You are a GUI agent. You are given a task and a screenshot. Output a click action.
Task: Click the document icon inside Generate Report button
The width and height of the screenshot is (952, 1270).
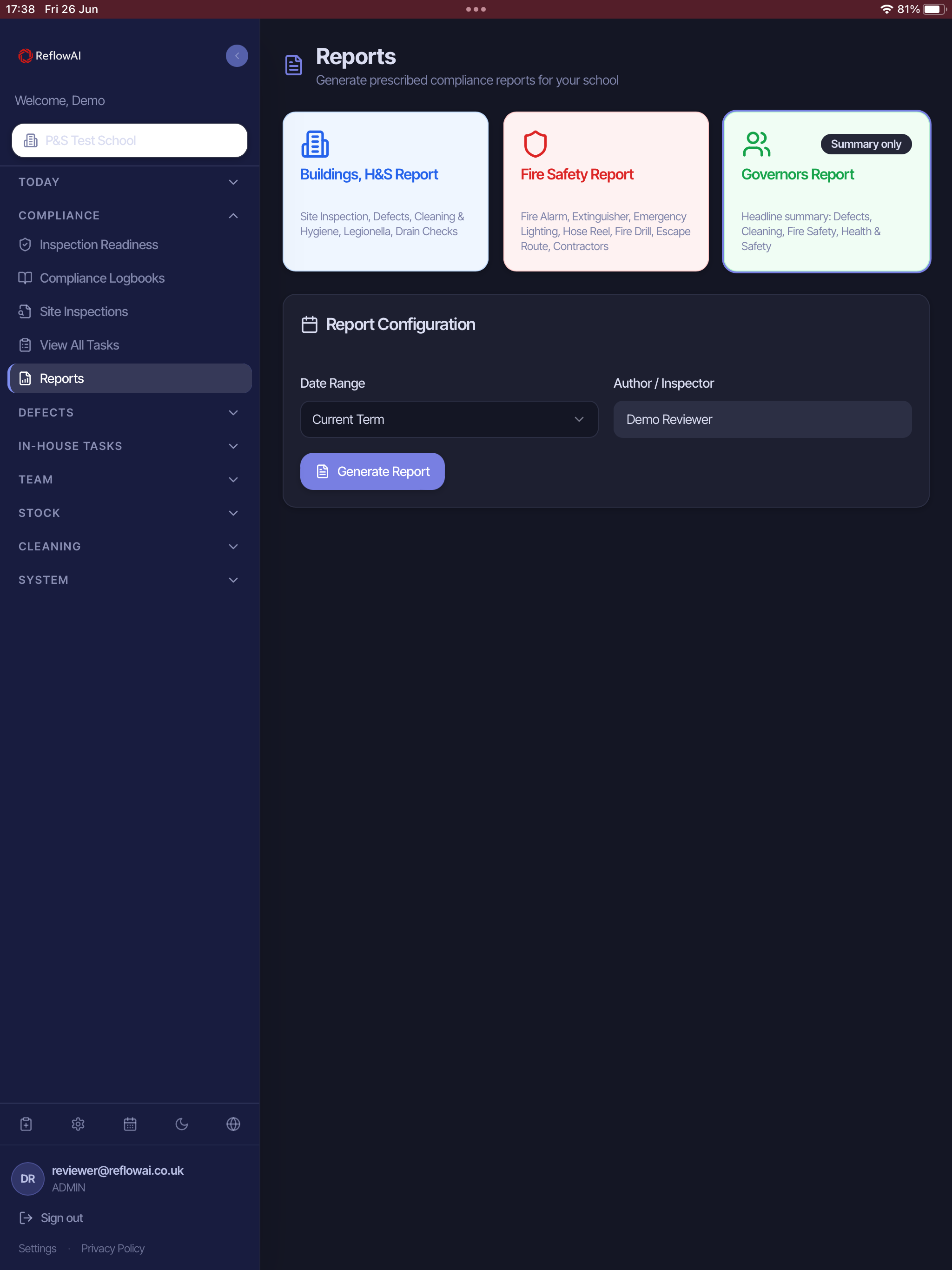pyautogui.click(x=323, y=471)
